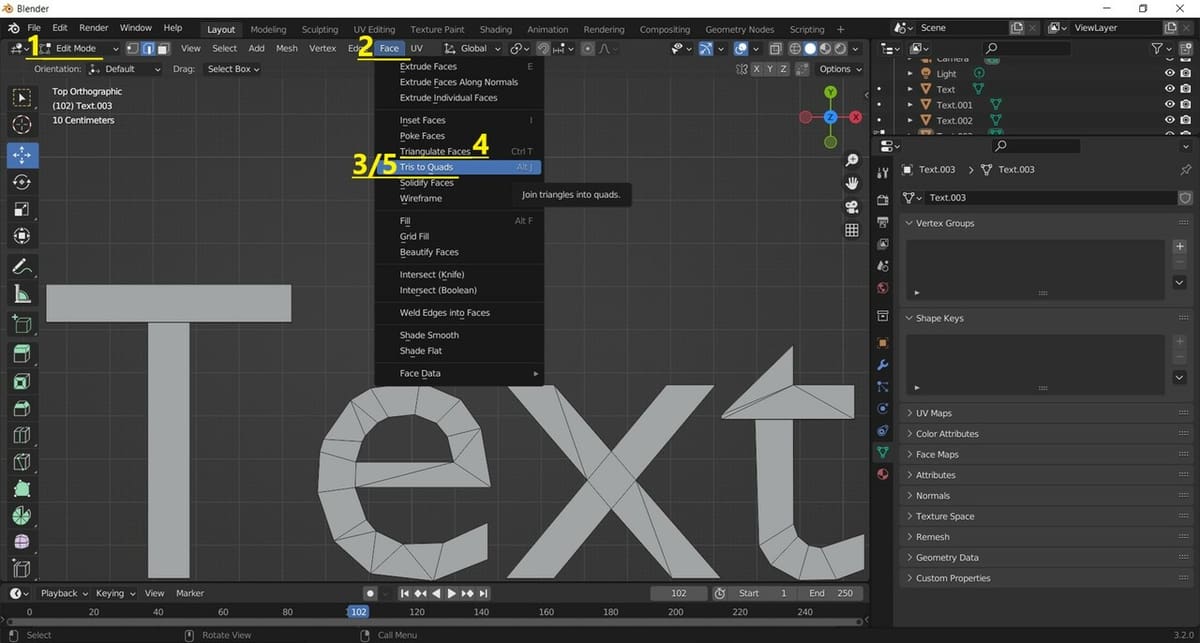Toggle auto keying record button
The width and height of the screenshot is (1200, 643).
coord(370,593)
